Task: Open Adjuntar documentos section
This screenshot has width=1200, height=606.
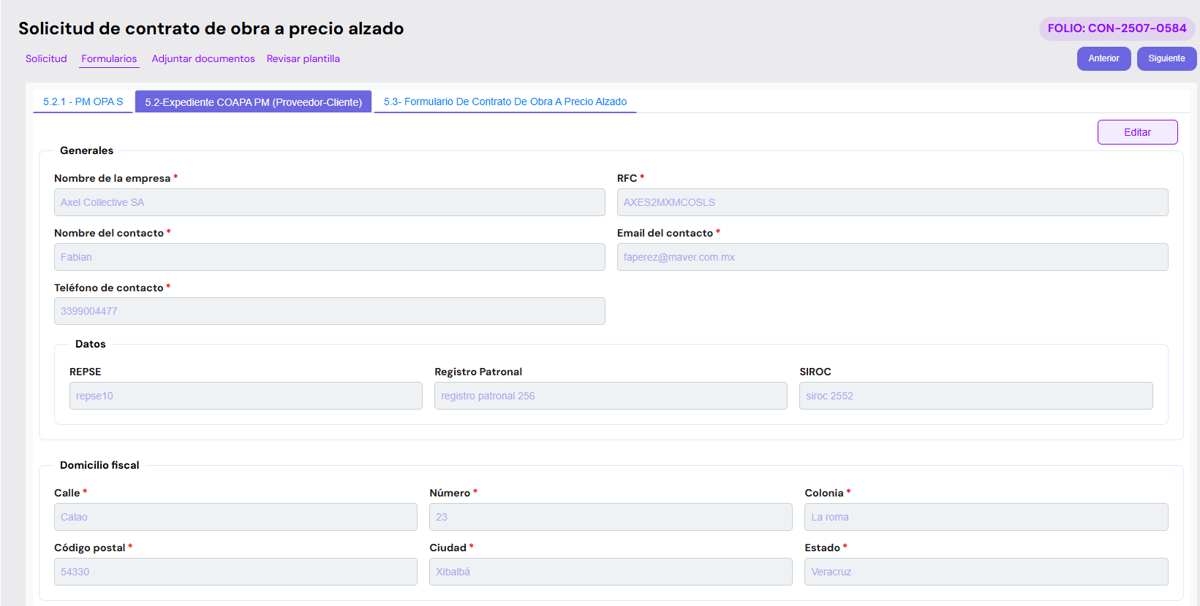Action: click(x=203, y=59)
